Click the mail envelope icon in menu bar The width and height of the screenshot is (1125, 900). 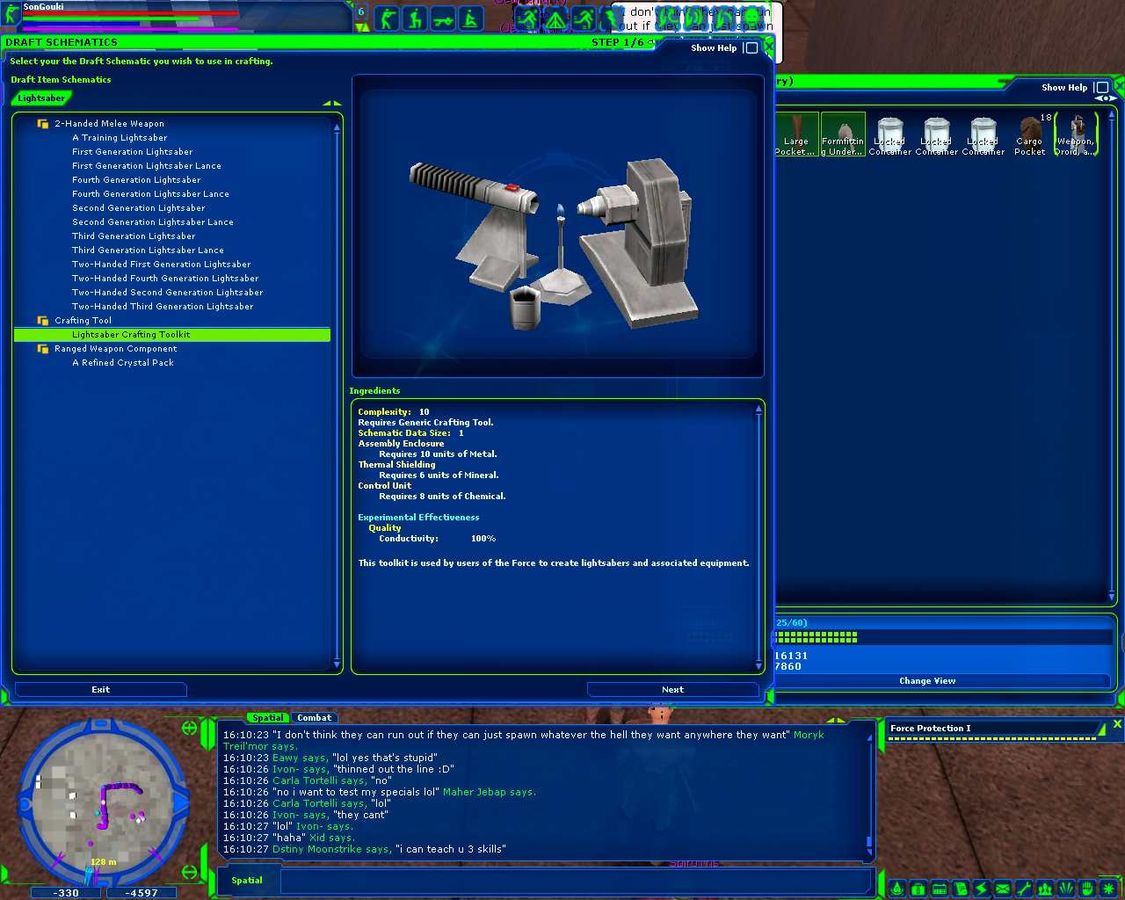point(1003,888)
